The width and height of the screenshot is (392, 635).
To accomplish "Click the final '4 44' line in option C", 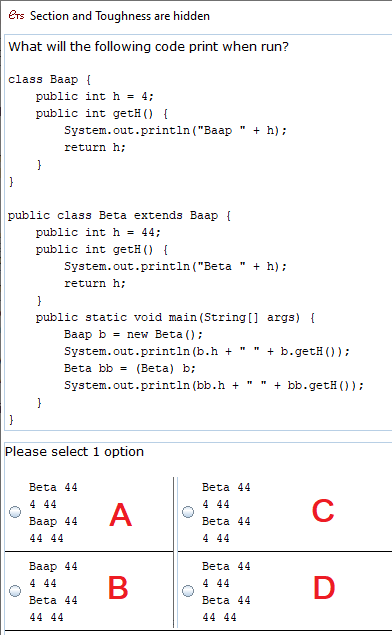I will [216, 538].
